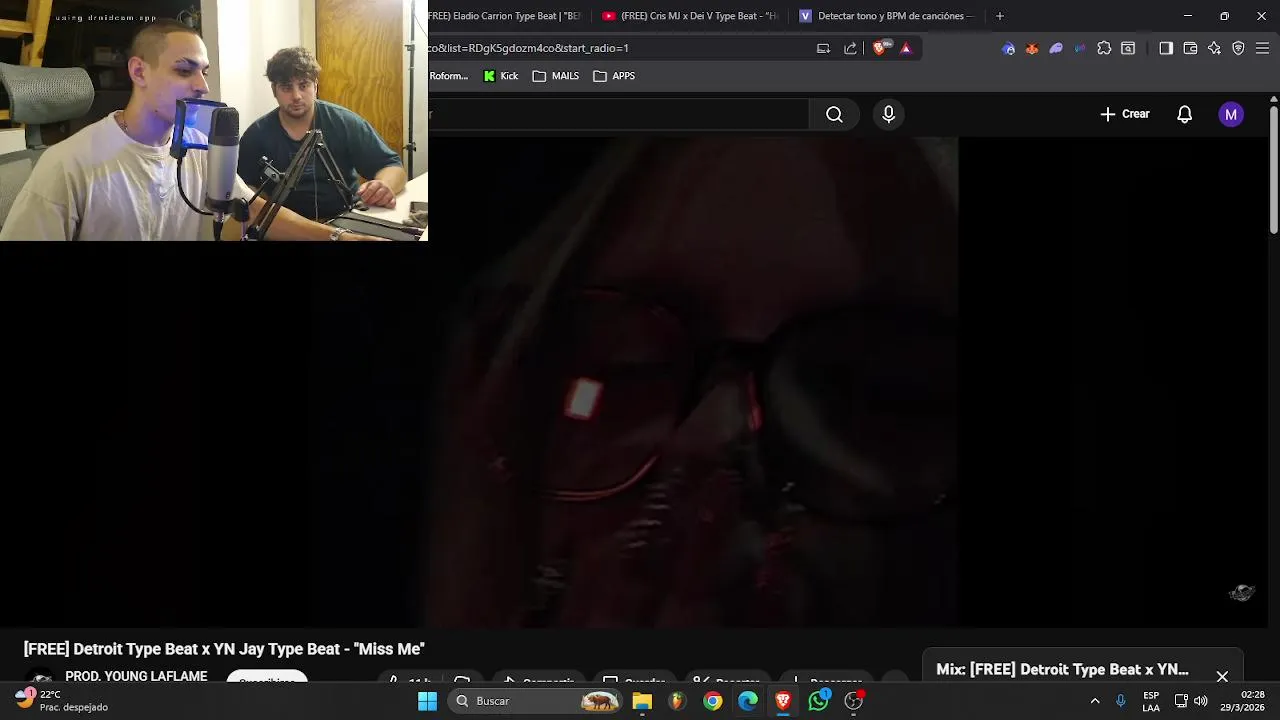Open PROD. YOUNG LAFLAME channel link
1280x720 pixels.
[136, 676]
